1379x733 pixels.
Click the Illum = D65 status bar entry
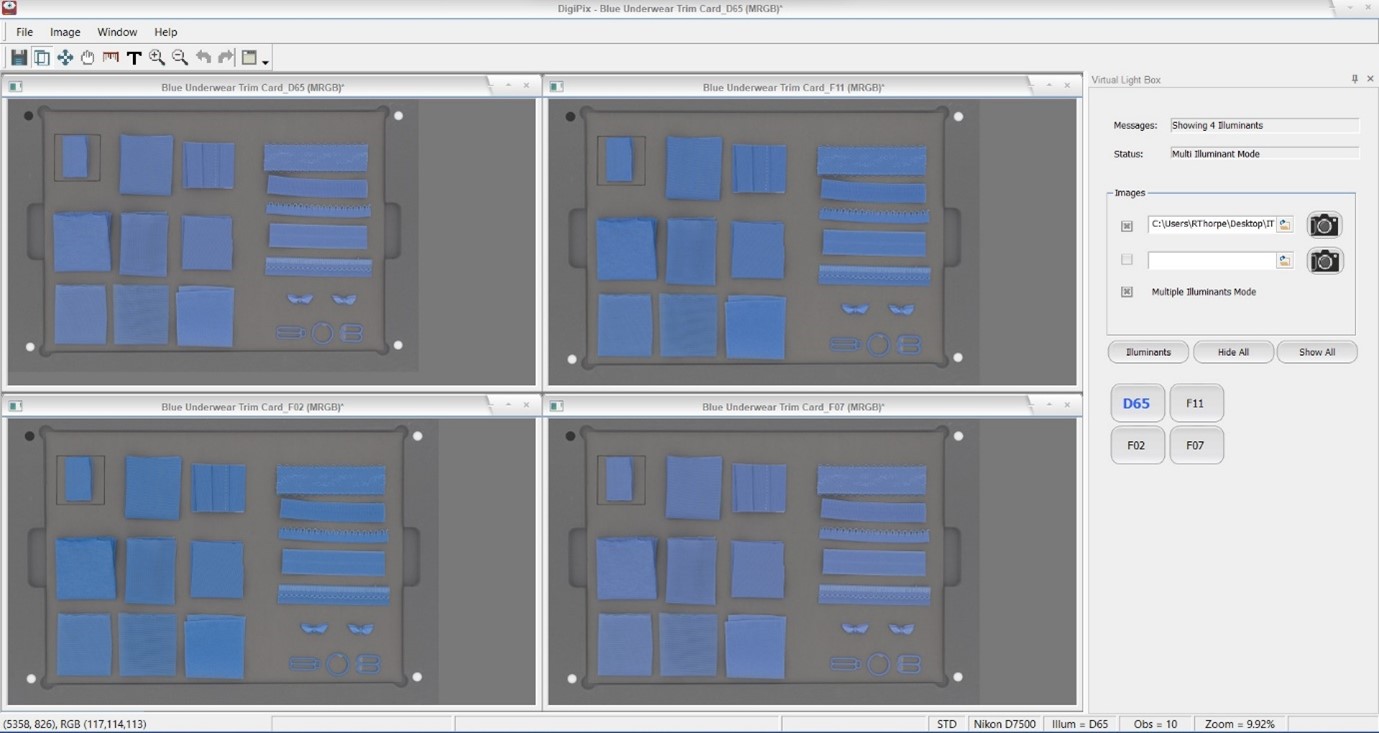[x=1080, y=724]
